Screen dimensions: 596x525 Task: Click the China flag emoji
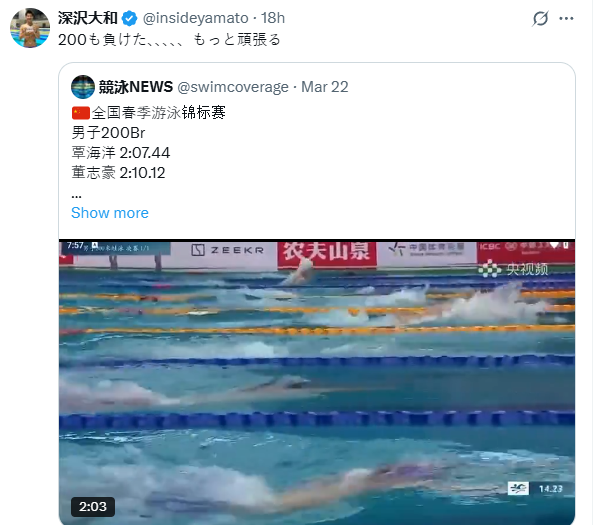point(81,113)
